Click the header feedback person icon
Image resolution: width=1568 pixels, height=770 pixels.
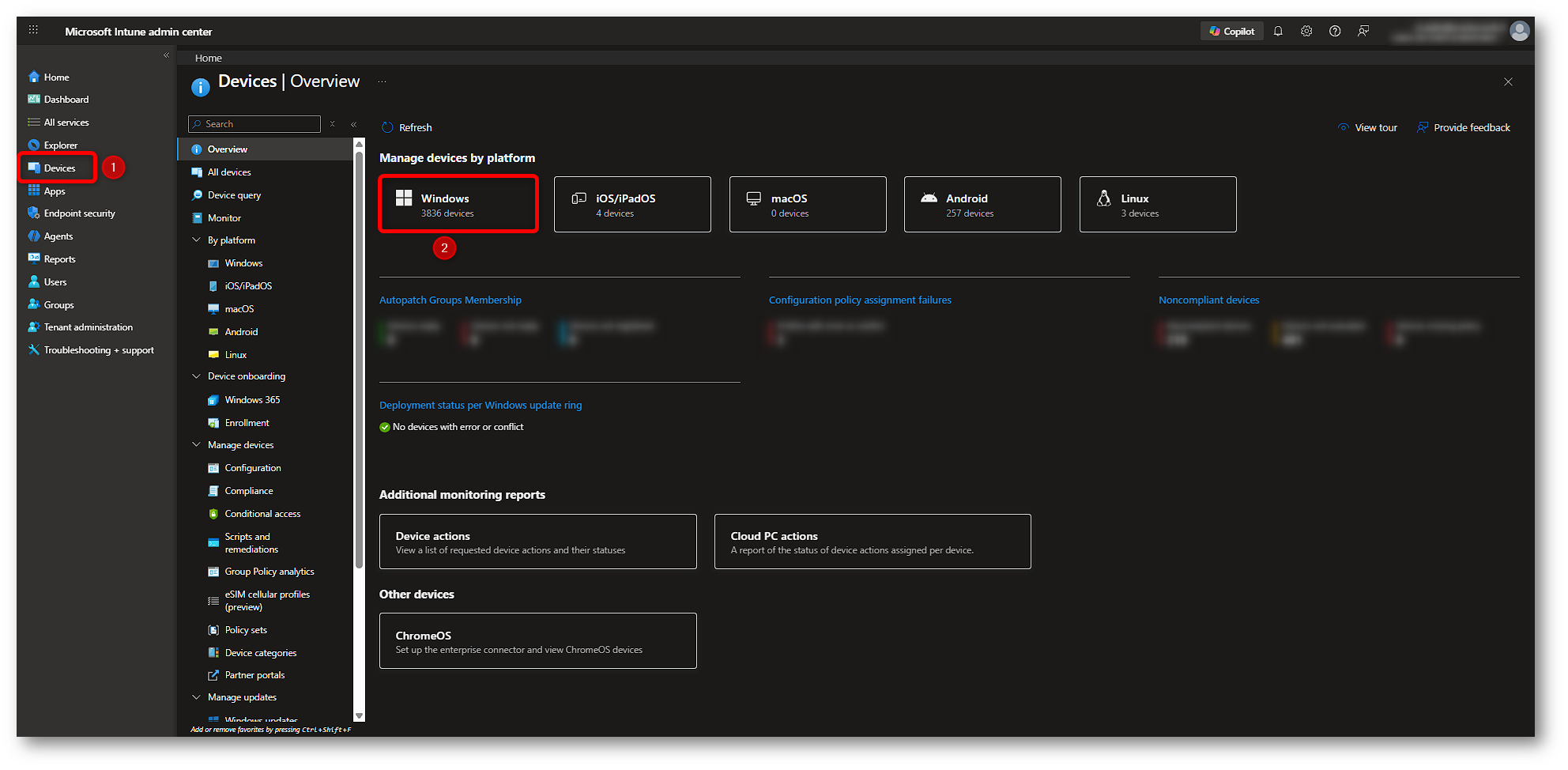coord(1363,32)
